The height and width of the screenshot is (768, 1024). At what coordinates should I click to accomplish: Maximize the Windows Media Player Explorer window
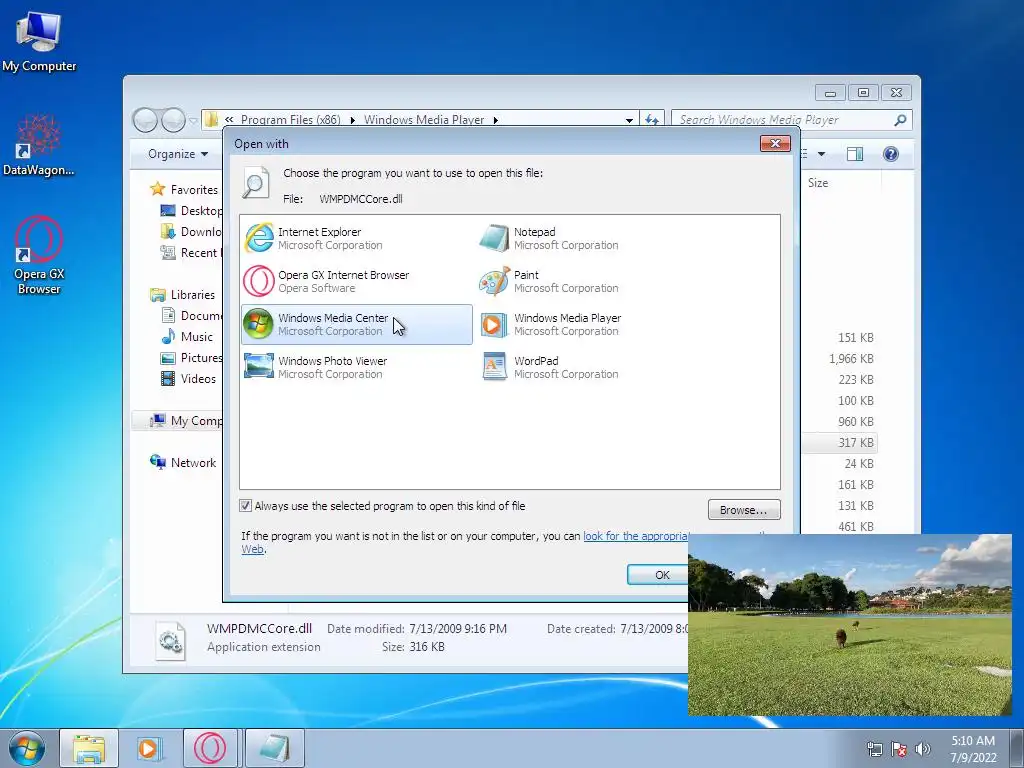click(863, 93)
